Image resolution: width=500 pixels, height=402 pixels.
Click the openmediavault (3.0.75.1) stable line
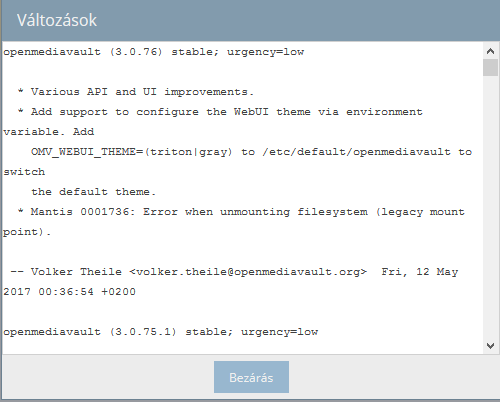pos(161,332)
